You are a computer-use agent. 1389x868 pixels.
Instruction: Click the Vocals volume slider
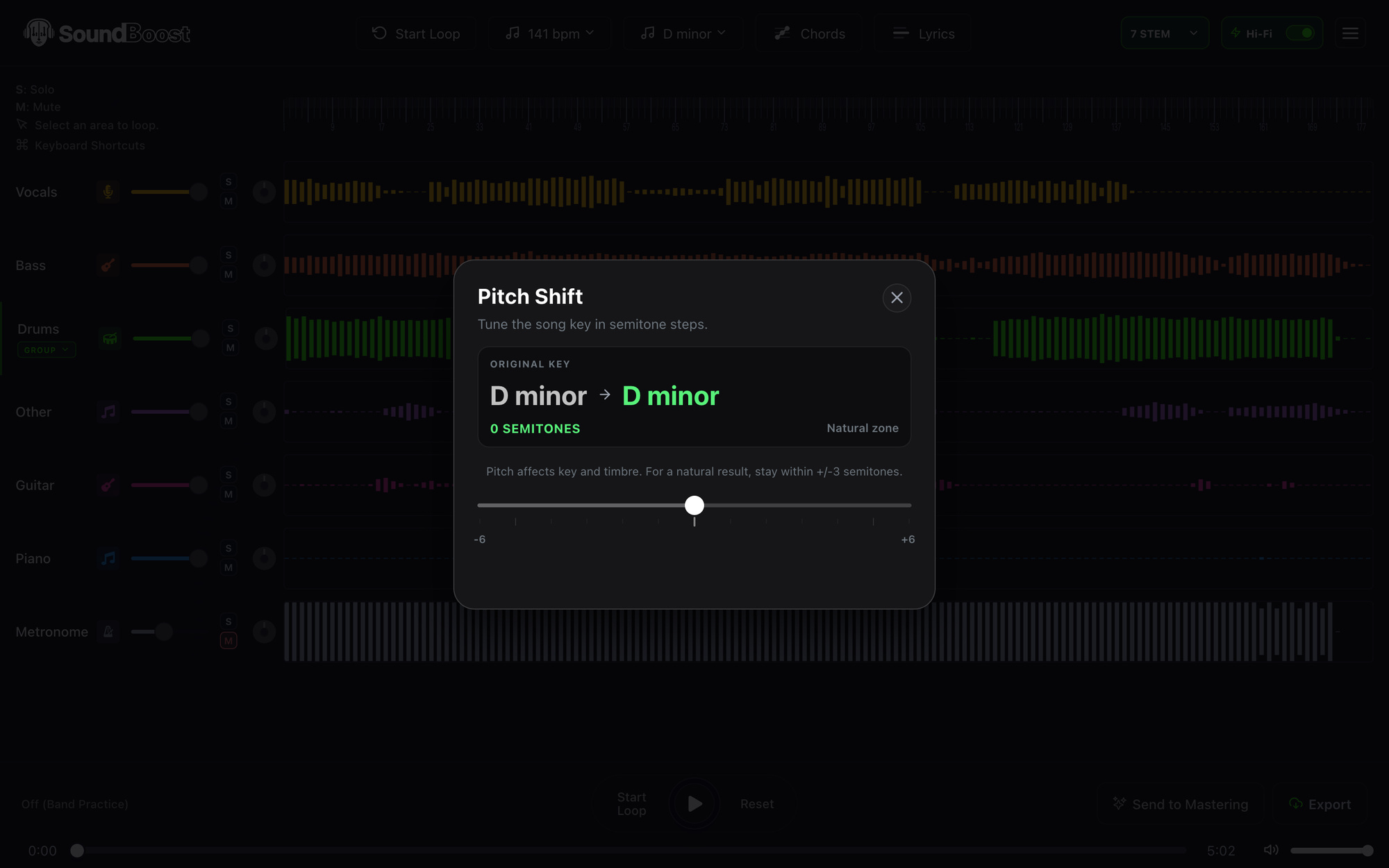coord(169,192)
